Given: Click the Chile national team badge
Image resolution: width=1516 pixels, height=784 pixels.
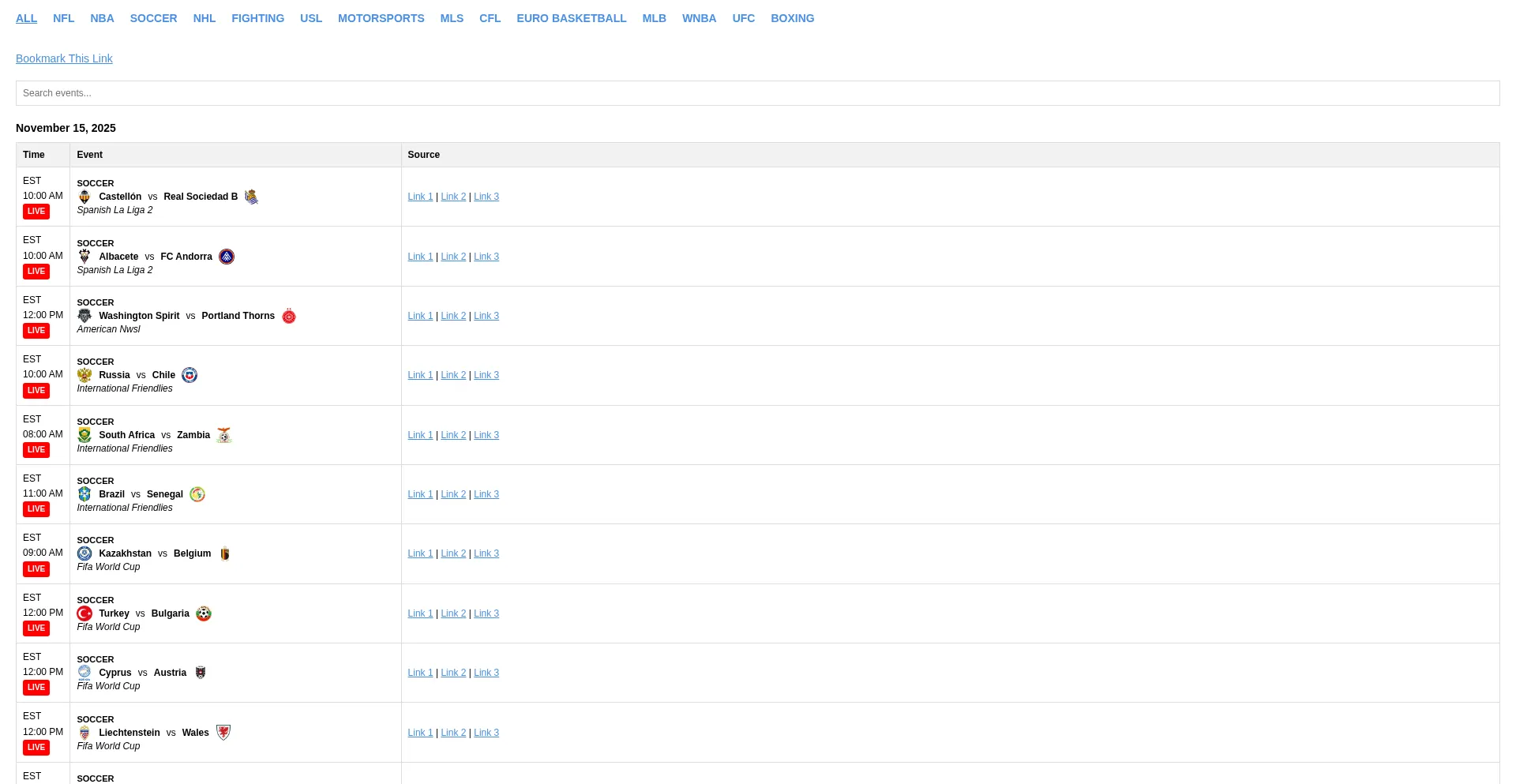Looking at the screenshot, I should 189,375.
